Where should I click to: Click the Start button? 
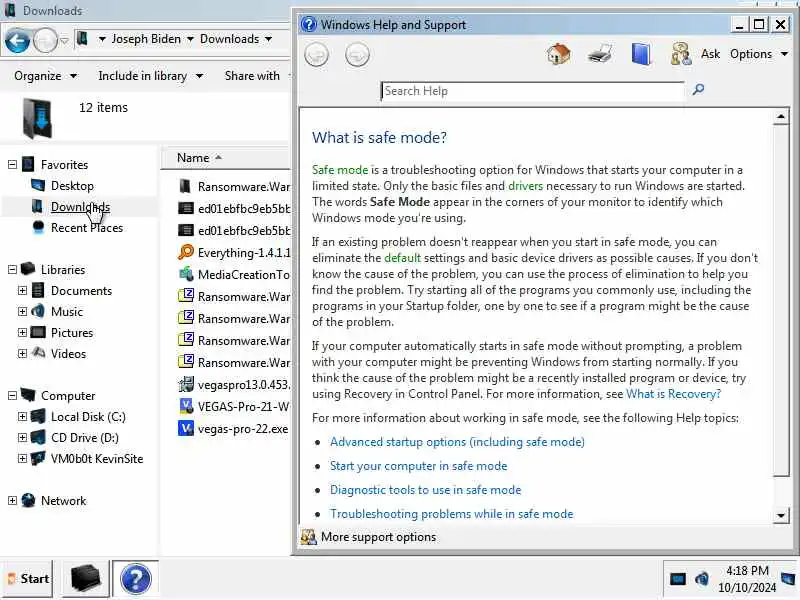(28, 579)
